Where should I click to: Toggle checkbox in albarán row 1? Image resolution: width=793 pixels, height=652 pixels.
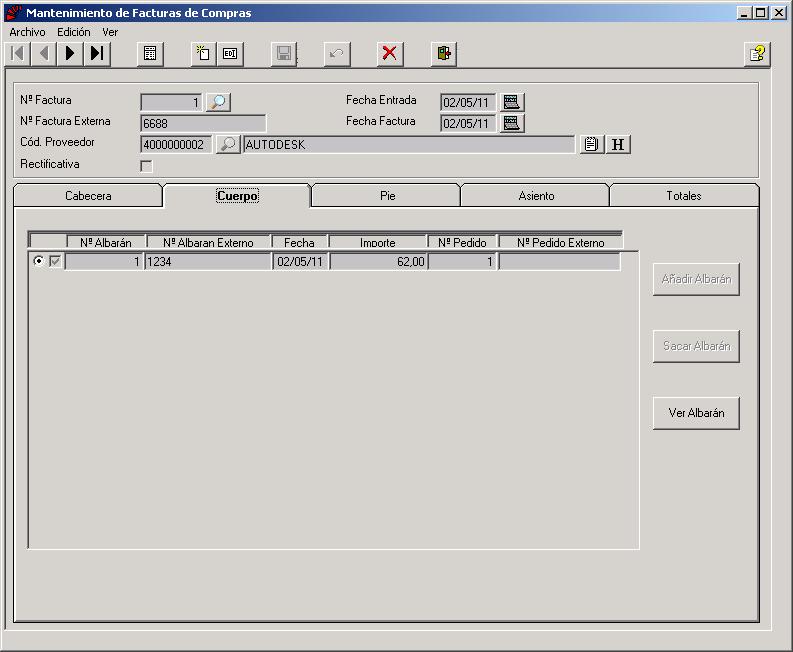click(55, 262)
